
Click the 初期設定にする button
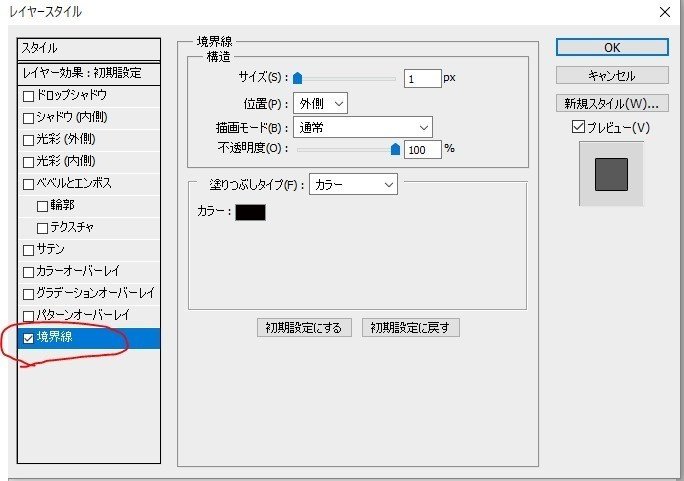304,327
